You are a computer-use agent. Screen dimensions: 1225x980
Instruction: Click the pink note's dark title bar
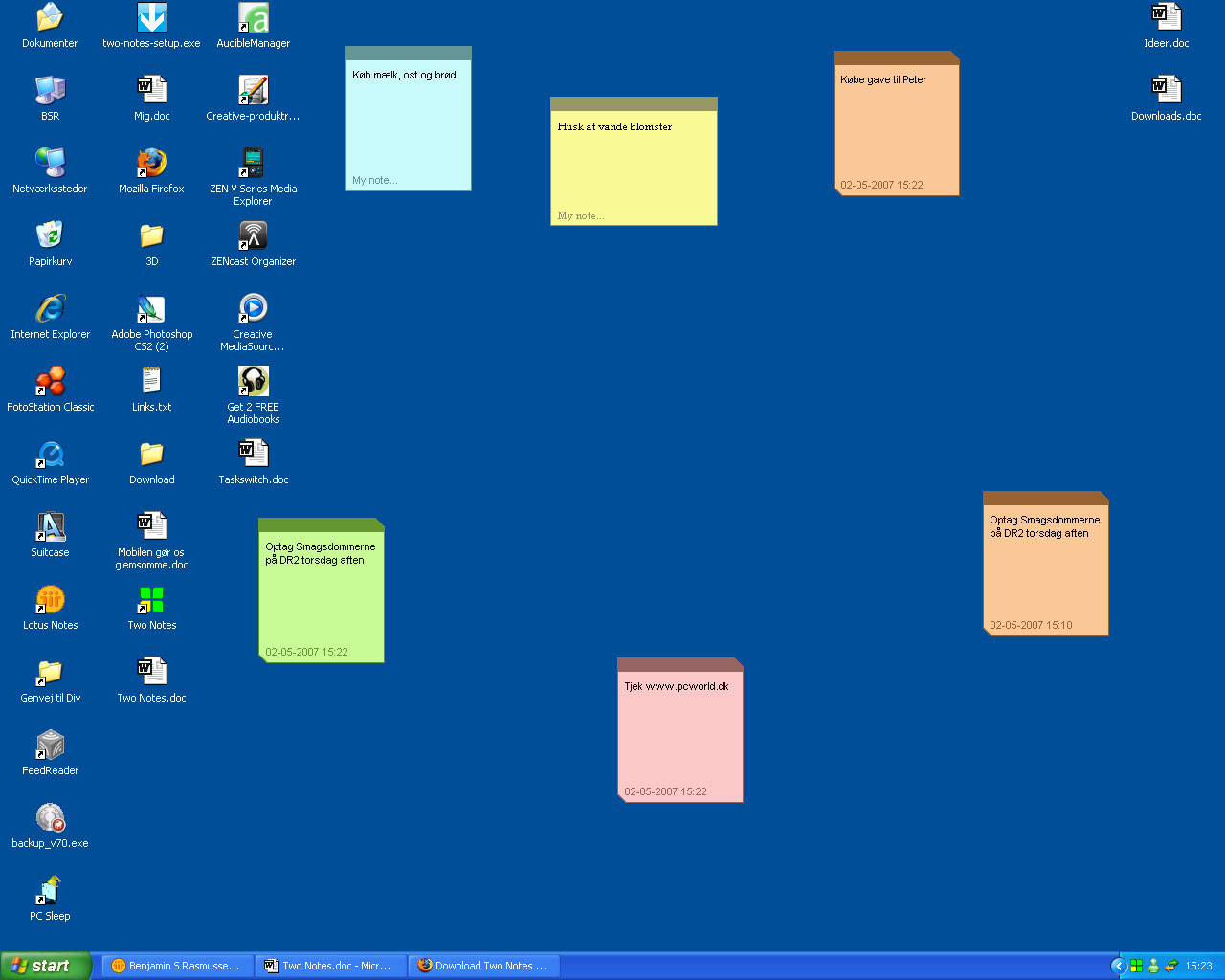point(679,664)
